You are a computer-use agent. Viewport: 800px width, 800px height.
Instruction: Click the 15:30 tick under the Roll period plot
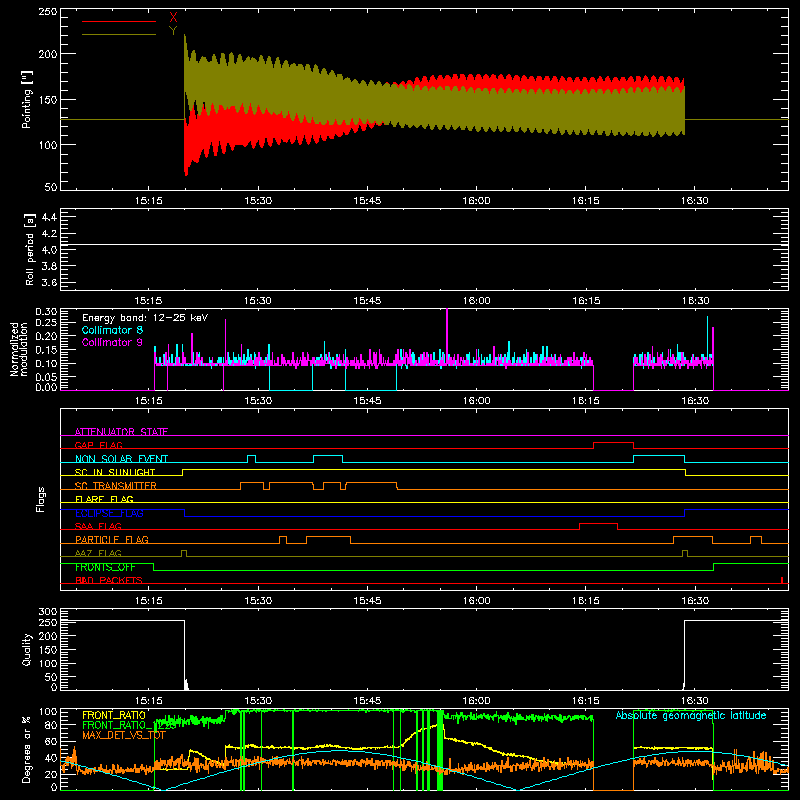[x=258, y=301]
